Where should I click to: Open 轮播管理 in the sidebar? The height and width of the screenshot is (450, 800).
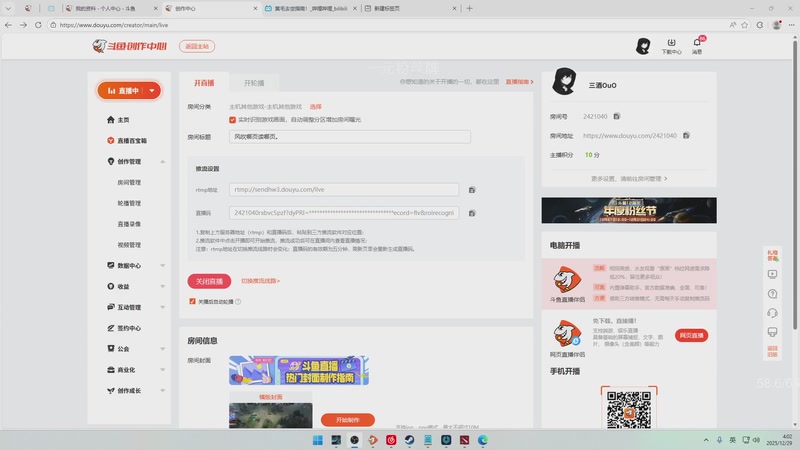[129, 203]
